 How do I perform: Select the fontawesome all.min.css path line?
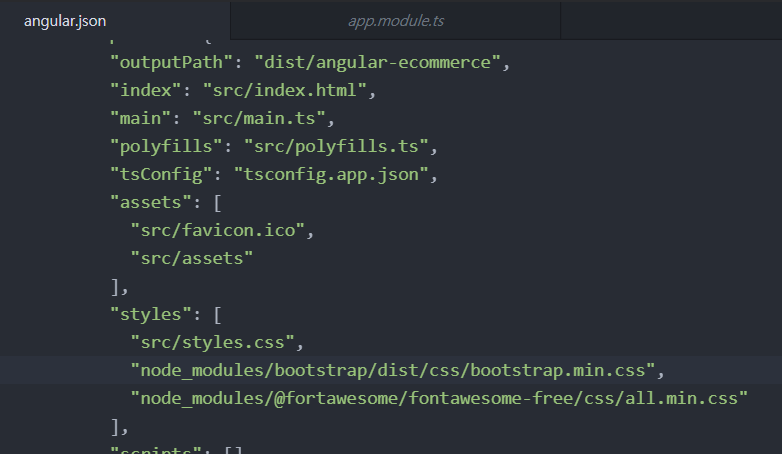[x=439, y=398]
